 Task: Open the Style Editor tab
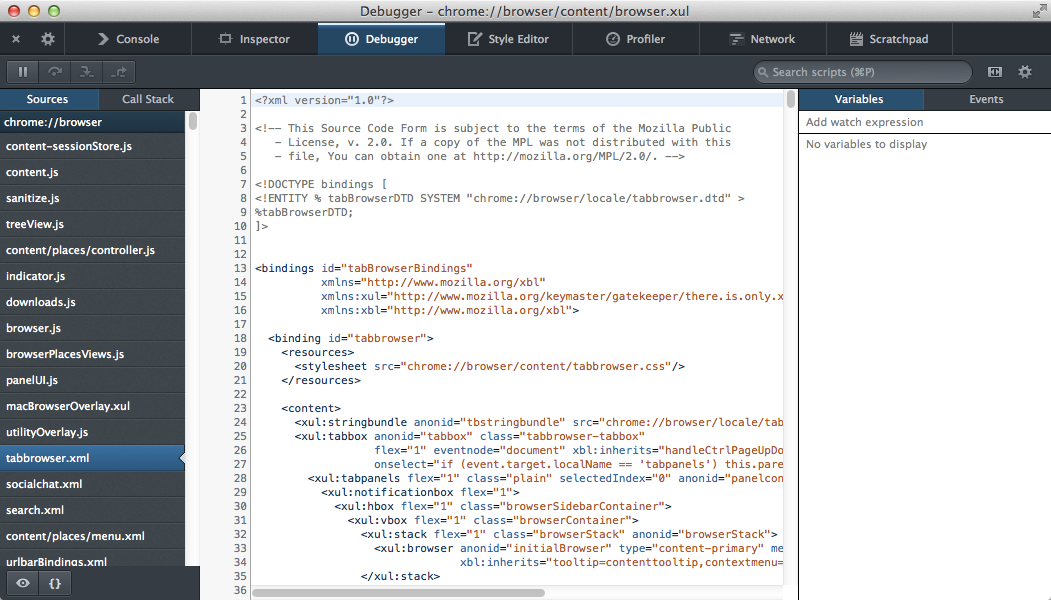click(x=508, y=39)
